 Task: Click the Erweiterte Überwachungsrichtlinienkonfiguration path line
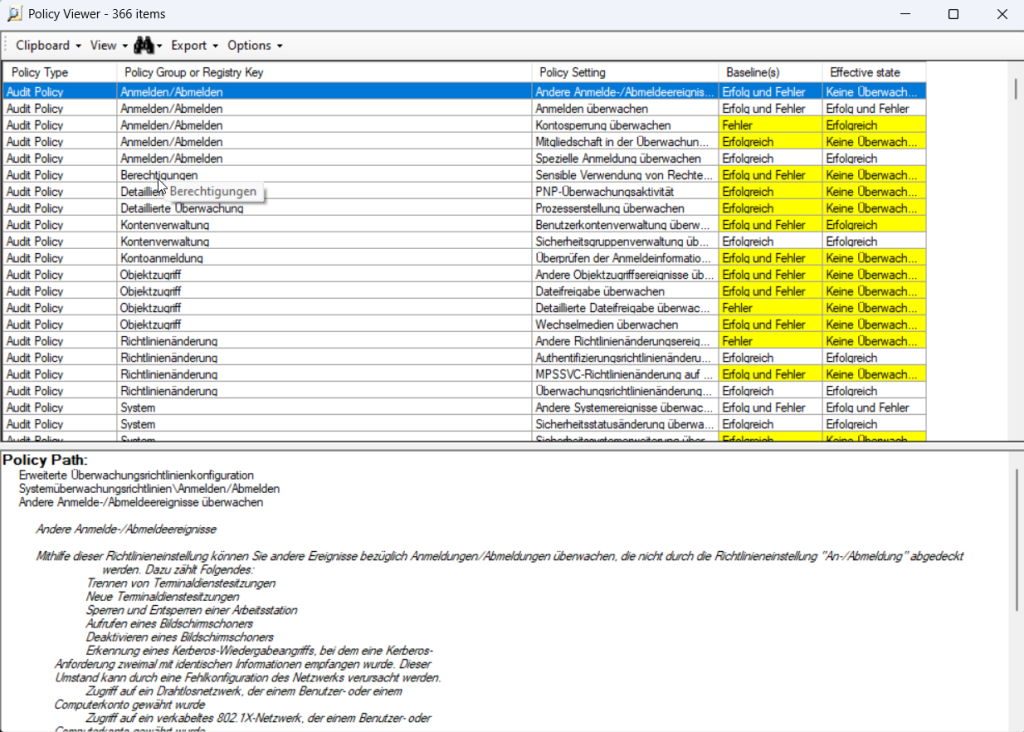[136, 475]
